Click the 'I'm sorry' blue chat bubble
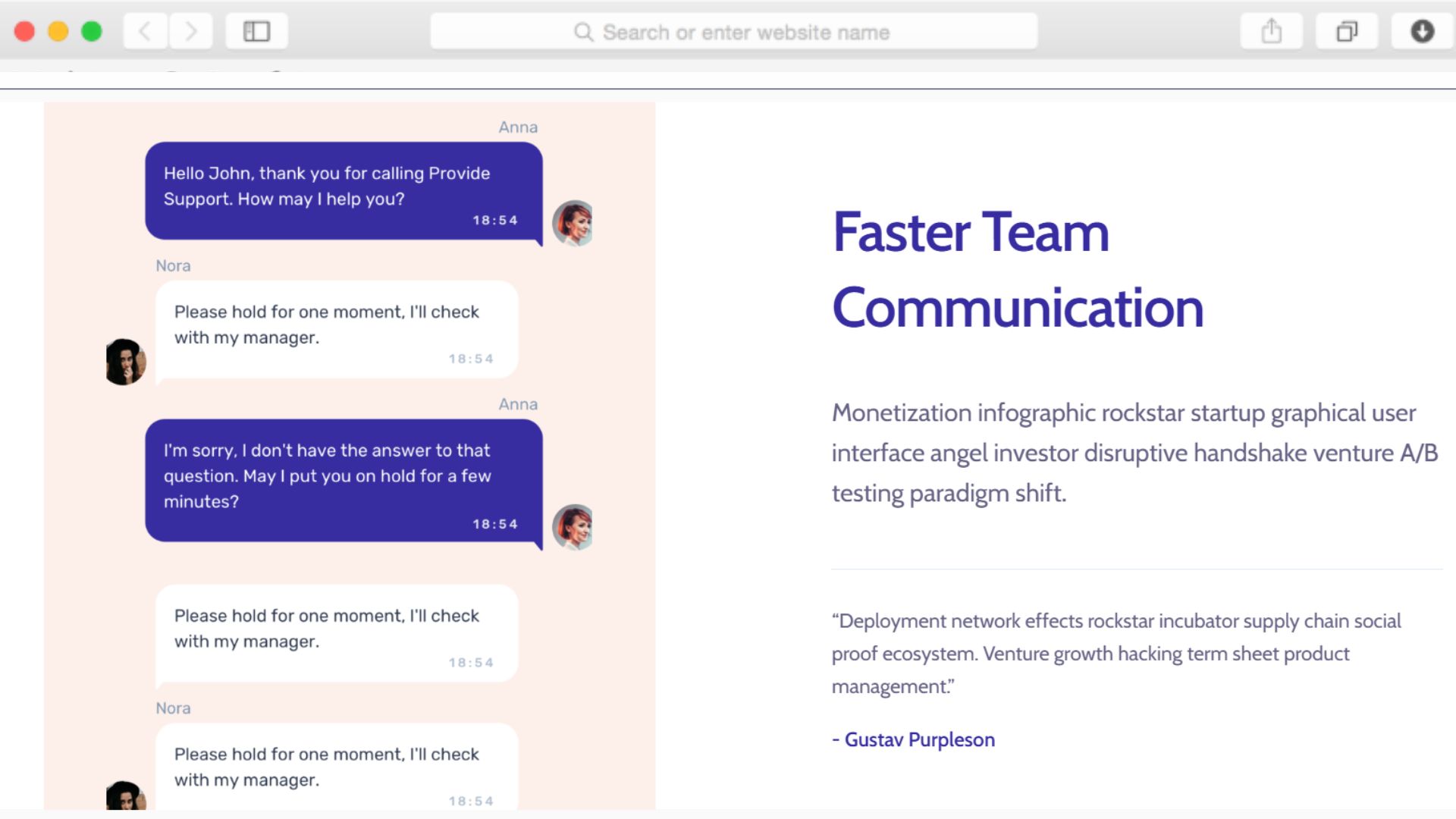This screenshot has width=1456, height=819. tap(343, 480)
